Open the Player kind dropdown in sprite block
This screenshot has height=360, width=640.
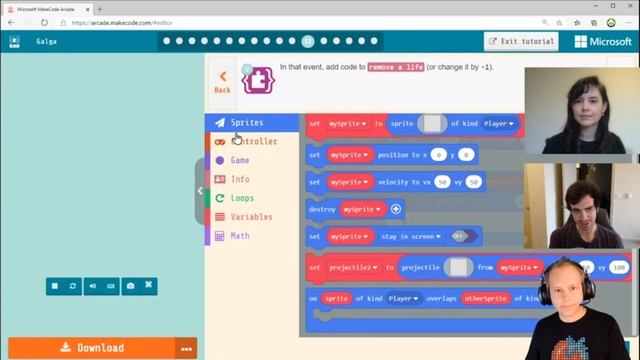click(x=498, y=124)
